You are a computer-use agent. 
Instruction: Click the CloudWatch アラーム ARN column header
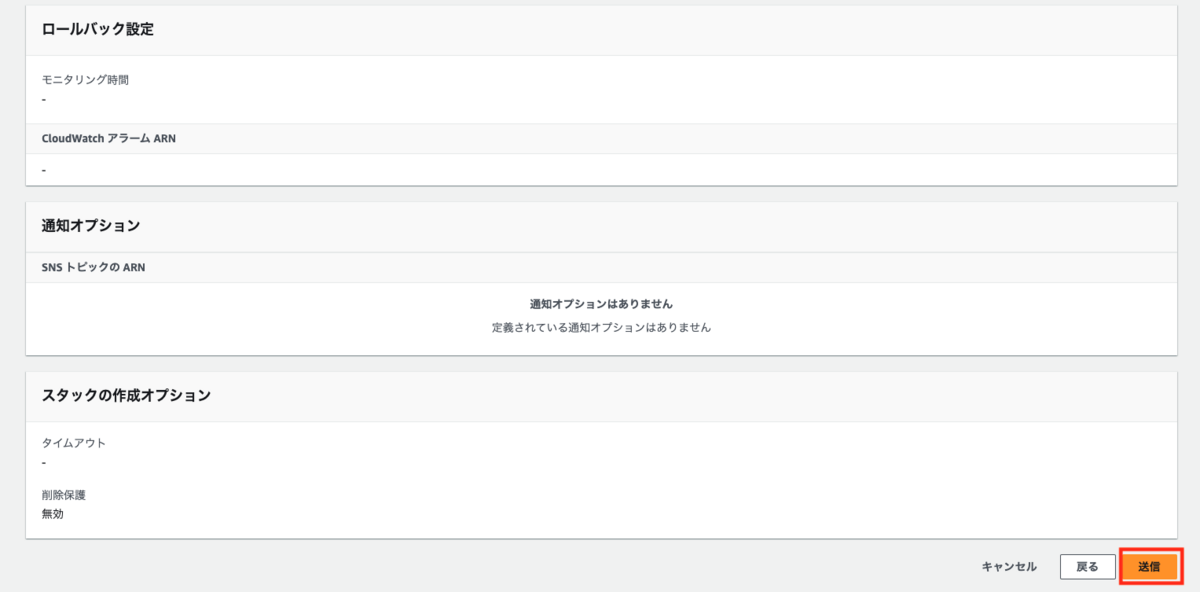point(109,138)
